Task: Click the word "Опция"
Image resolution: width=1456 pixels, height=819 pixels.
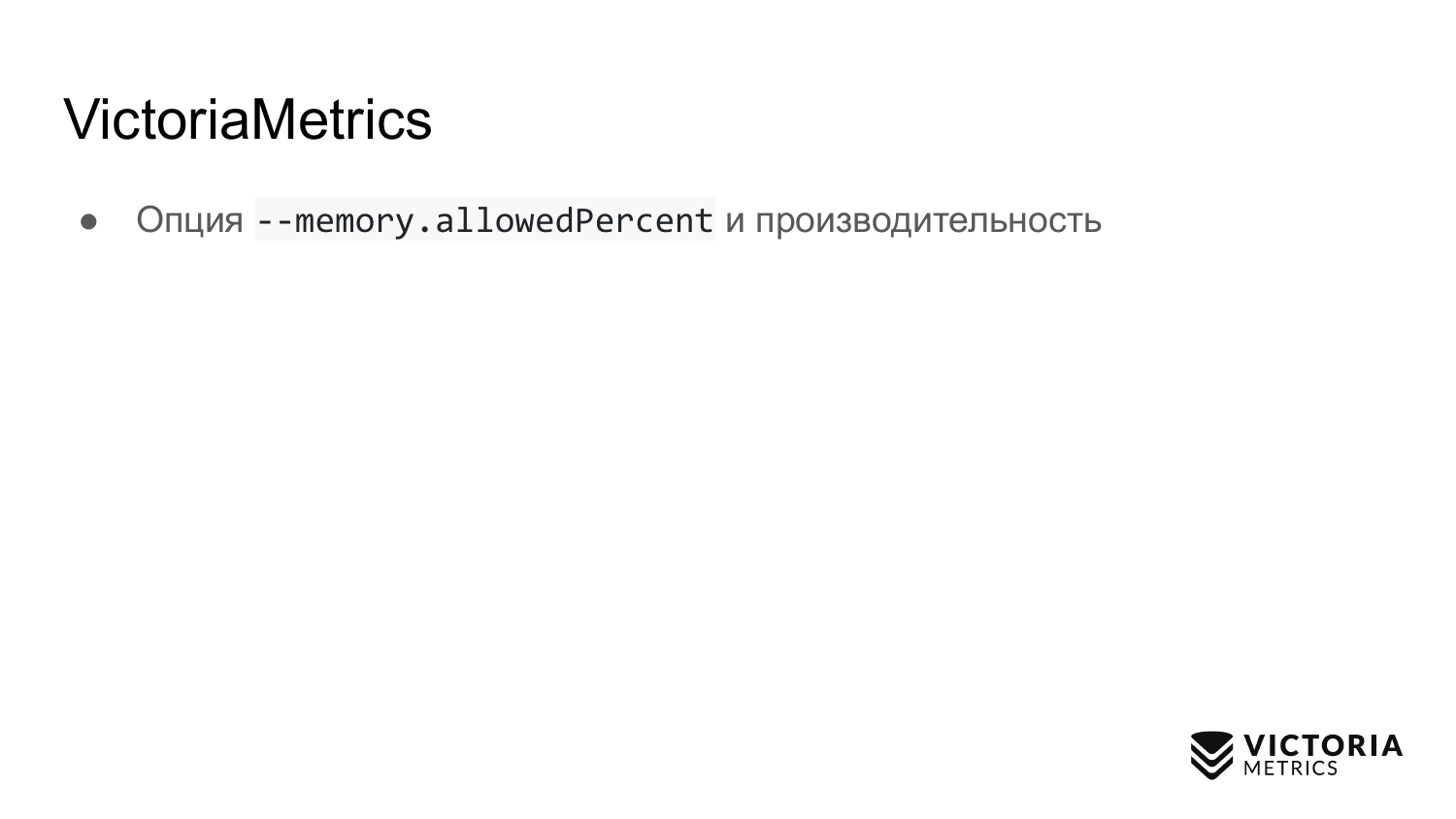Action: [189, 220]
